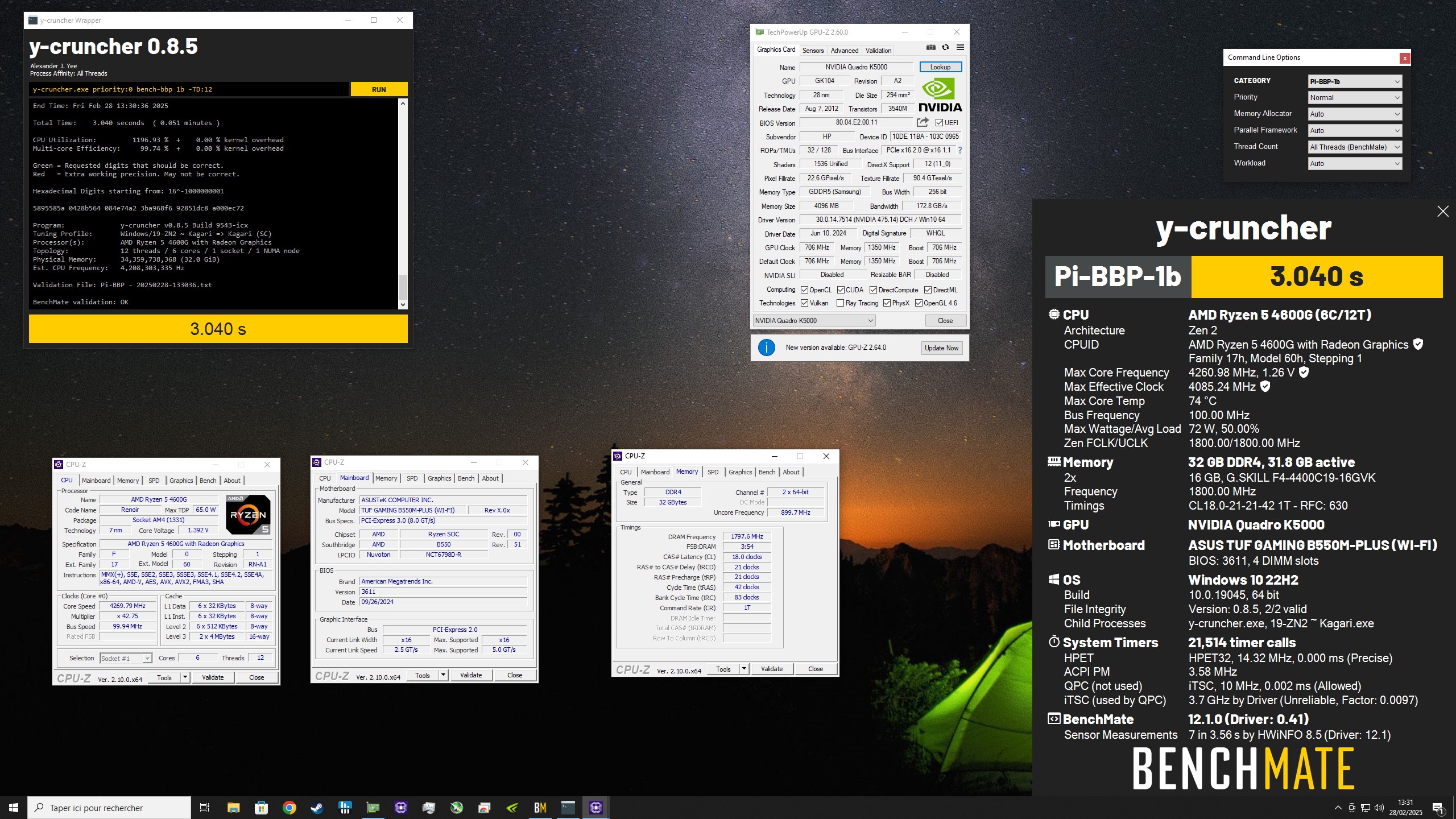This screenshot has height=819, width=1456.
Task: Switch to the Validation tab in GPU-Z
Action: (878, 51)
